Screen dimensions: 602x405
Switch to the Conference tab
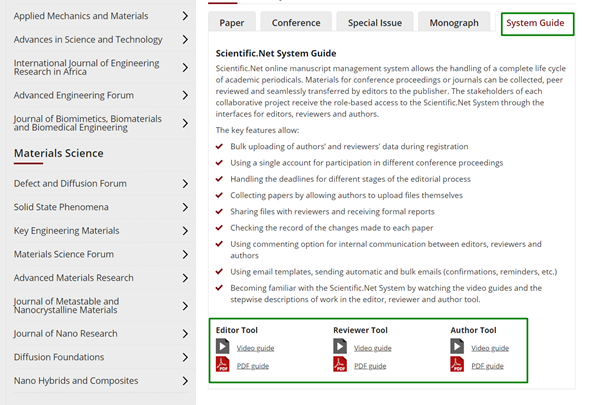[296, 22]
